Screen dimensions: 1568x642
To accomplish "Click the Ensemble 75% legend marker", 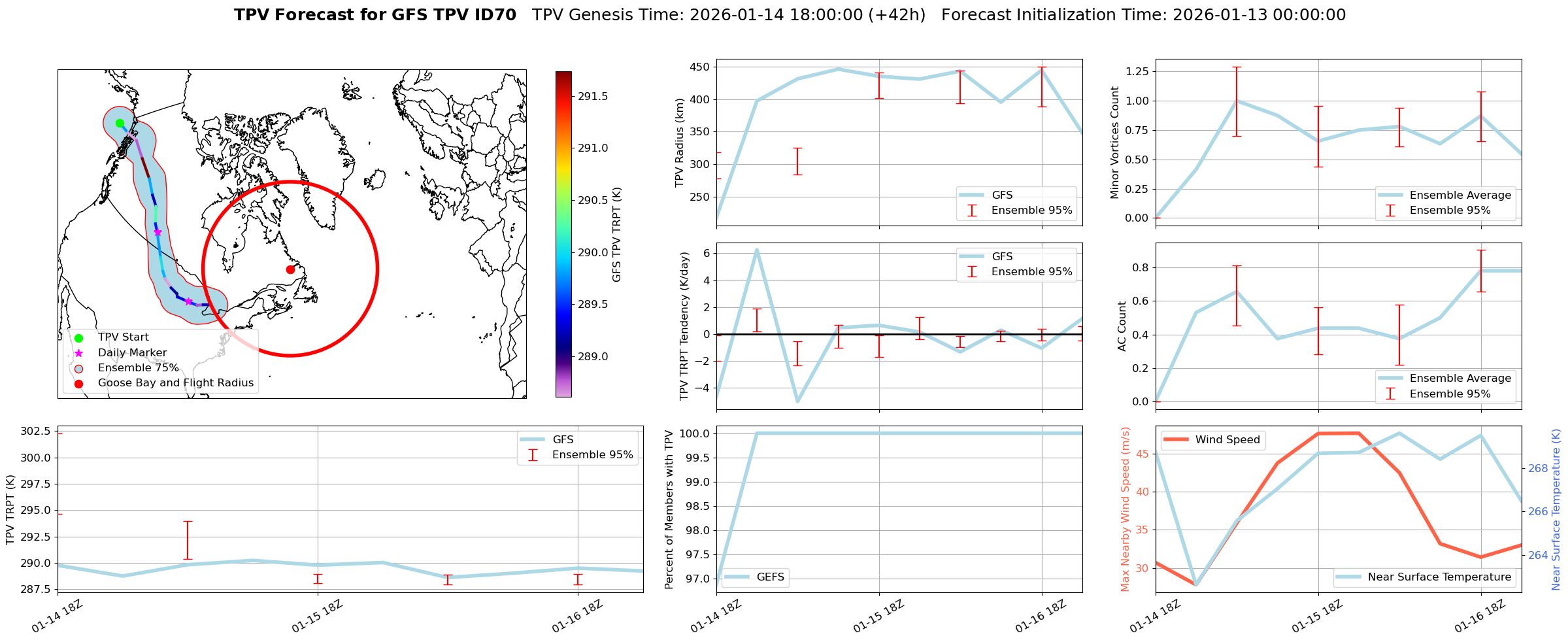I will click(x=78, y=369).
